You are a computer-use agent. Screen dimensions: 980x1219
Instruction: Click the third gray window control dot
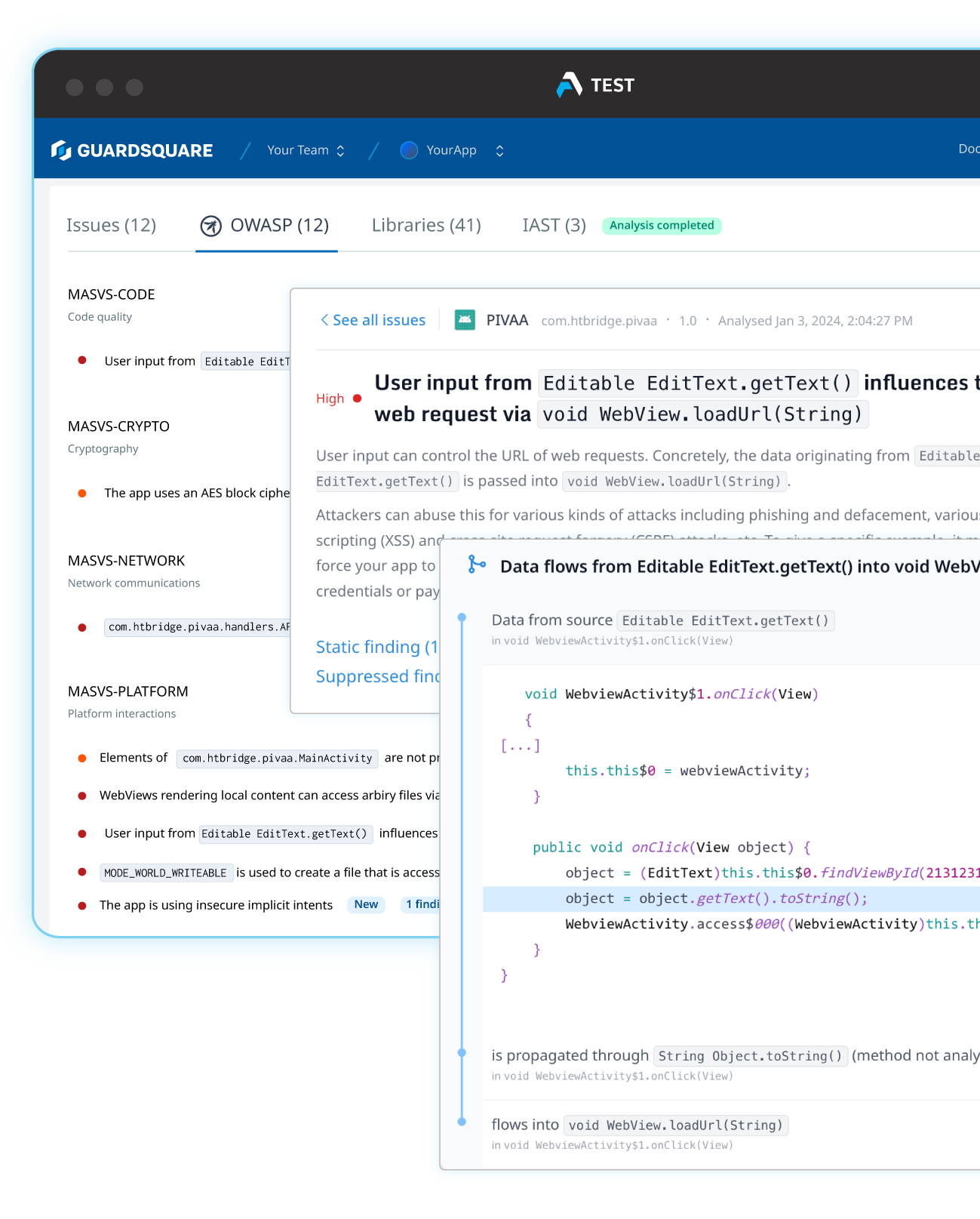[x=134, y=88]
